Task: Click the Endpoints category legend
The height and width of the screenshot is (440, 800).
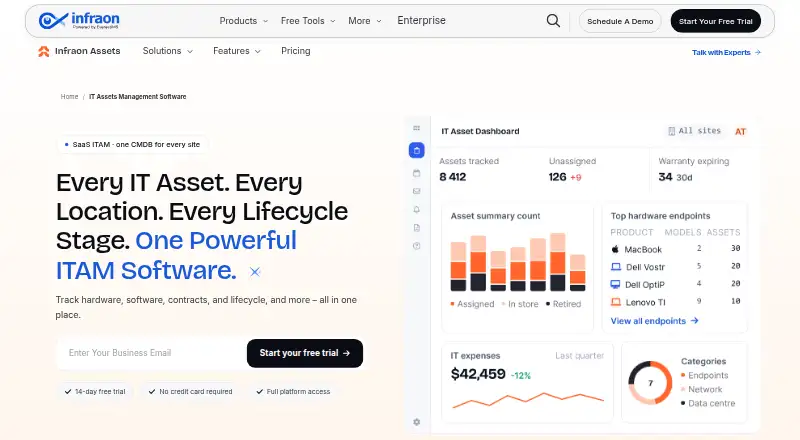Action: pos(705,375)
